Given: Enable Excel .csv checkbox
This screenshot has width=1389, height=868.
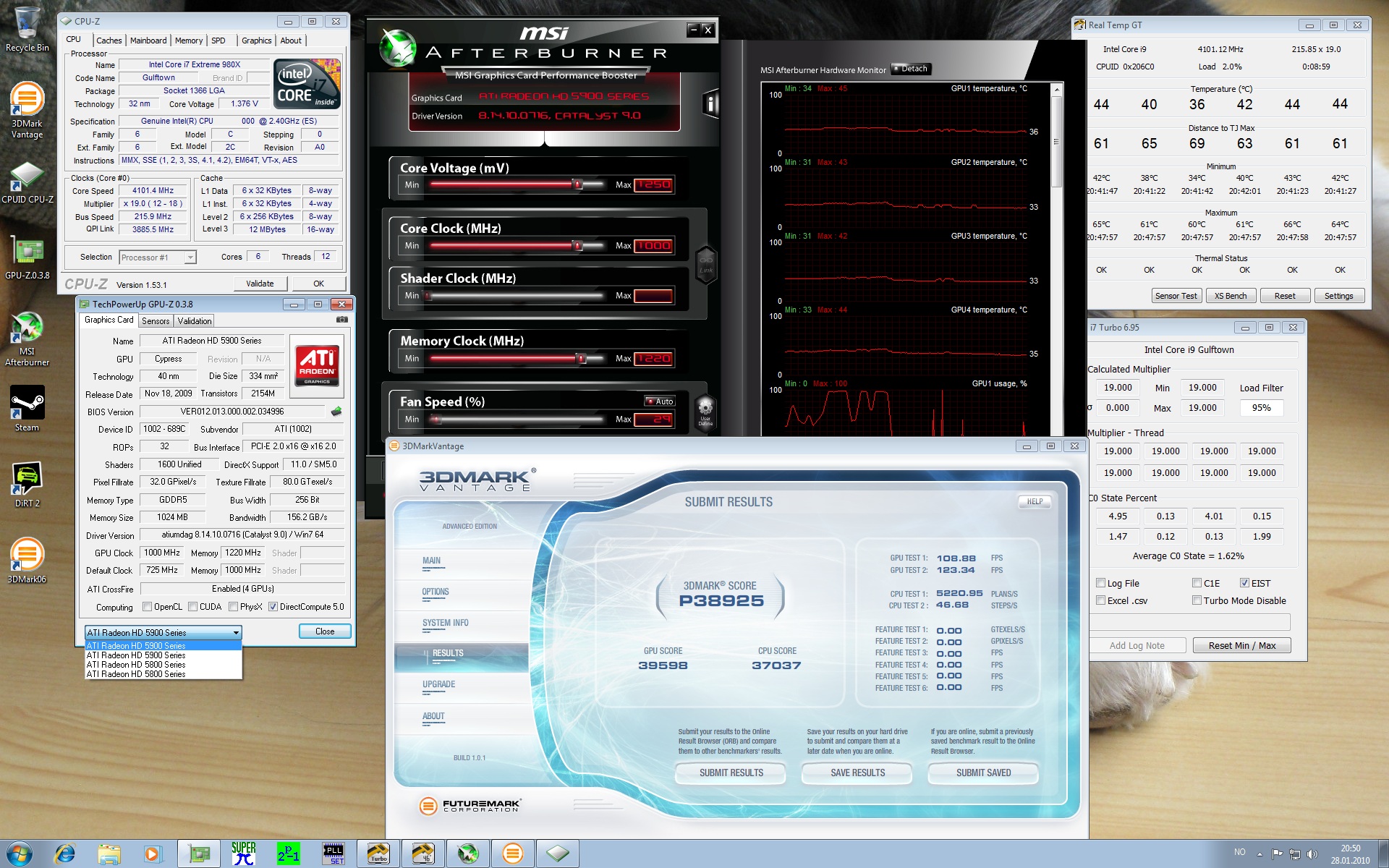Looking at the screenshot, I should [1100, 600].
